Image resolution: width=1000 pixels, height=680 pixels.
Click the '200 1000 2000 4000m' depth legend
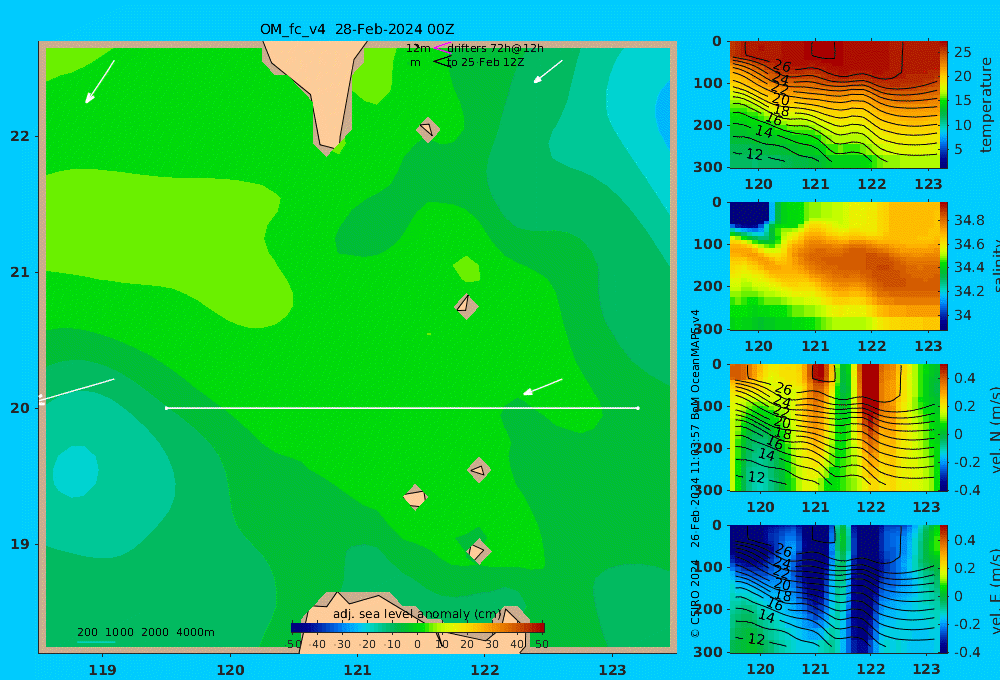[145, 632]
